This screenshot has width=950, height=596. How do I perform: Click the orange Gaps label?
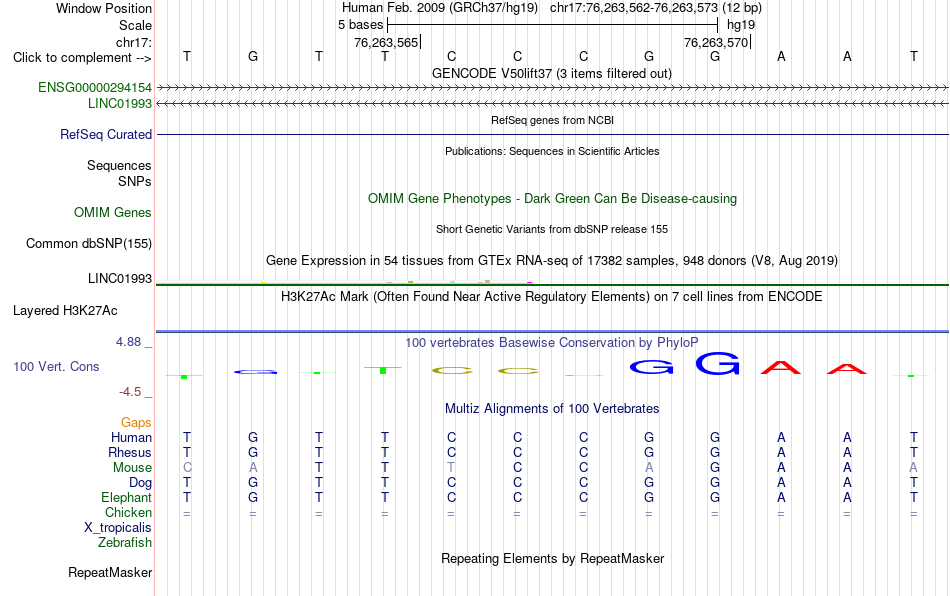[136, 422]
